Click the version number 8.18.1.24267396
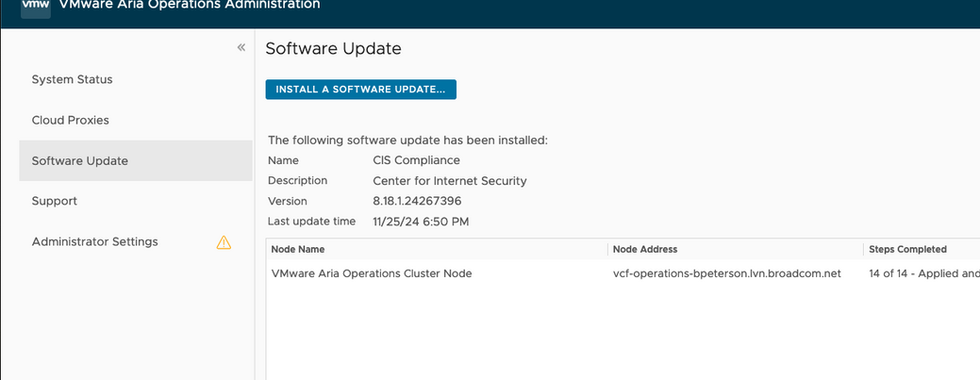Screen dimensions: 980x380 pyautogui.click(x=417, y=201)
